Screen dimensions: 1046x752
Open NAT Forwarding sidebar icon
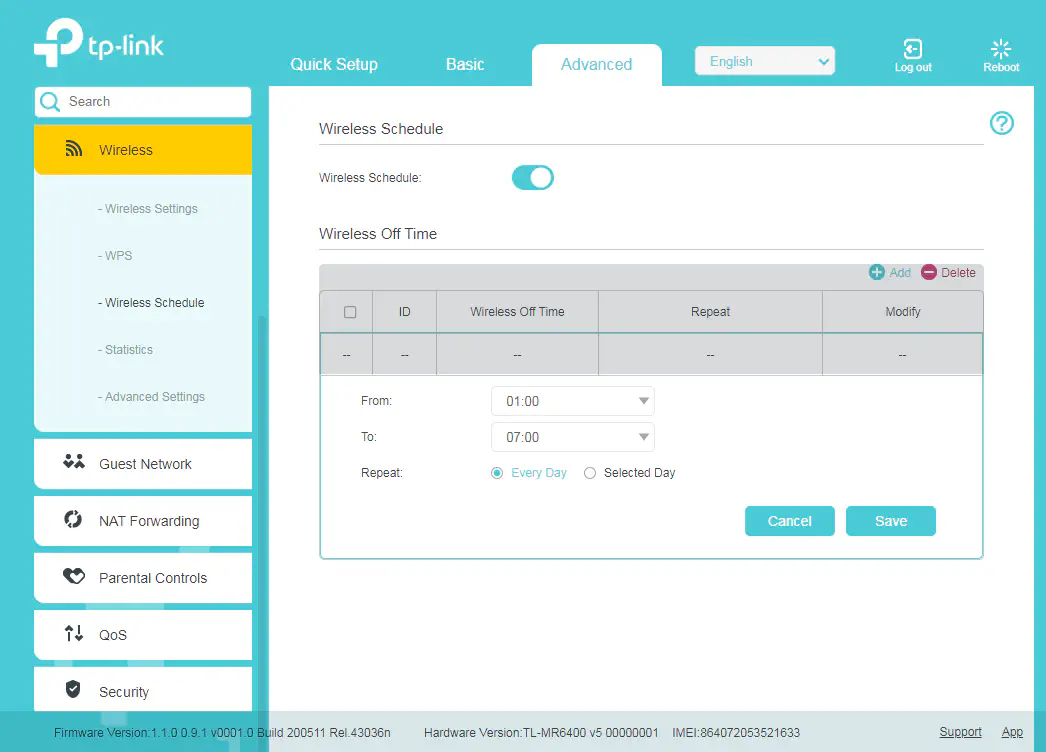(73, 520)
